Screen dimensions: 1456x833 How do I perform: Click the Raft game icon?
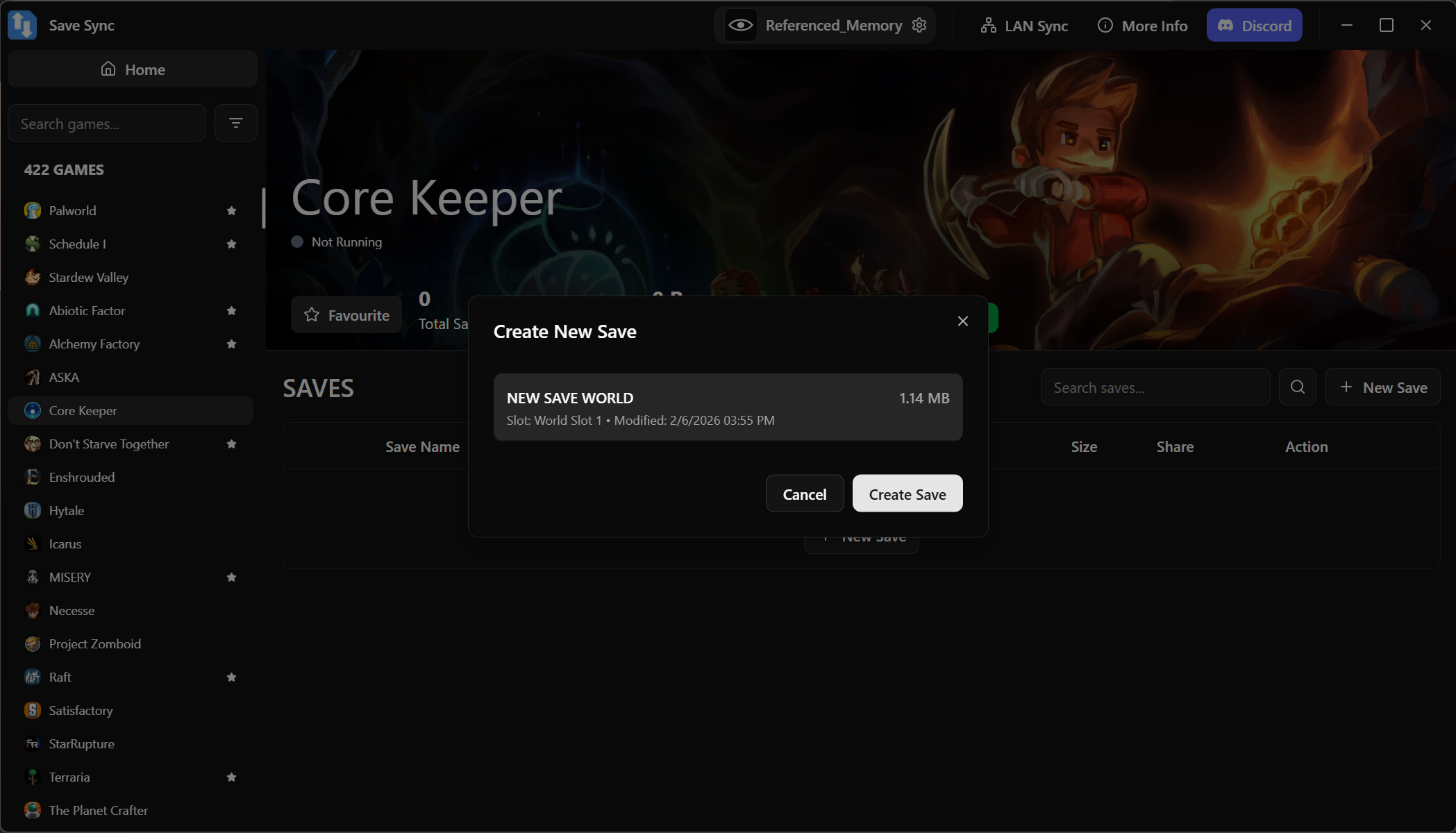click(33, 677)
